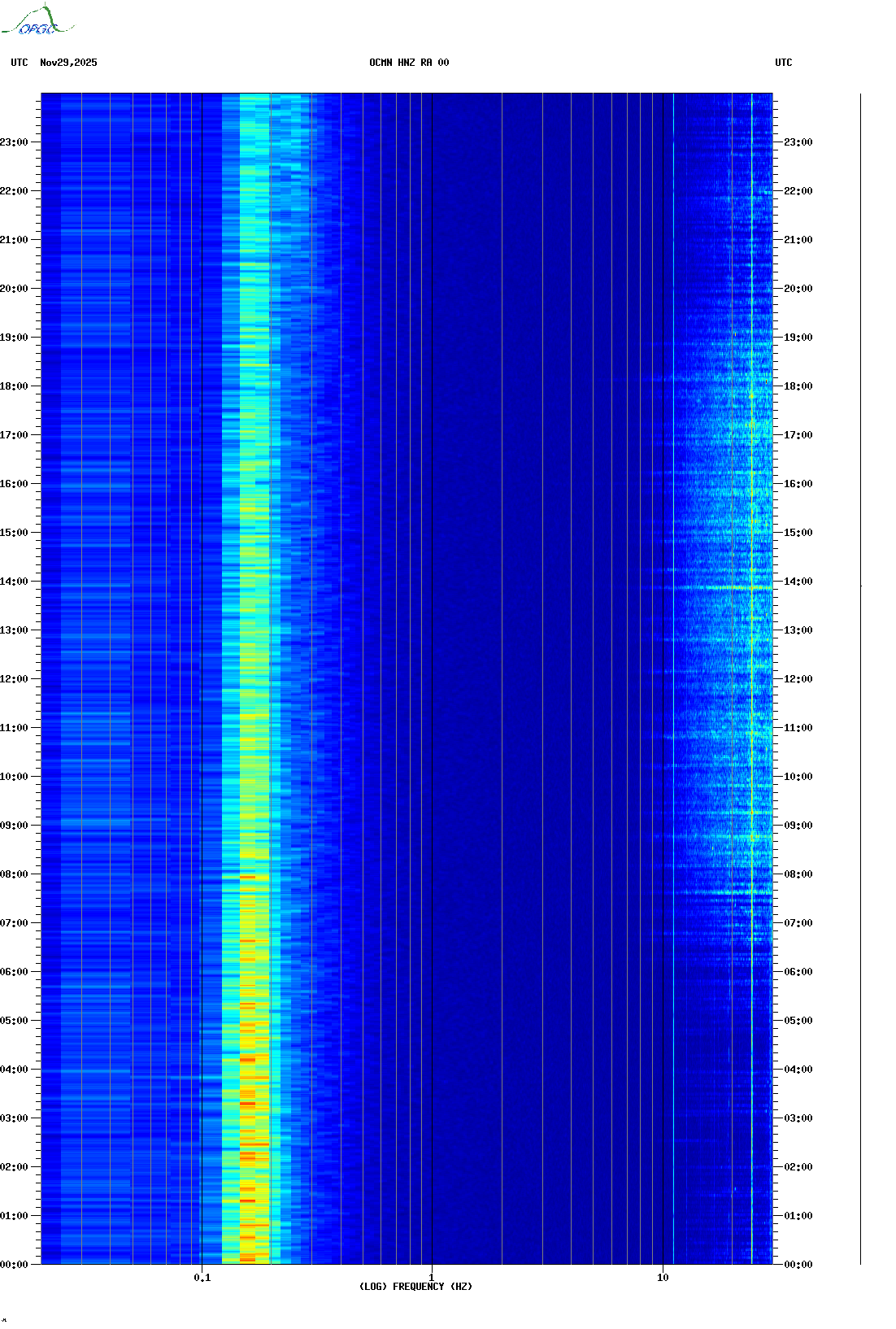Select the 23:00 label on left axis

coord(14,142)
